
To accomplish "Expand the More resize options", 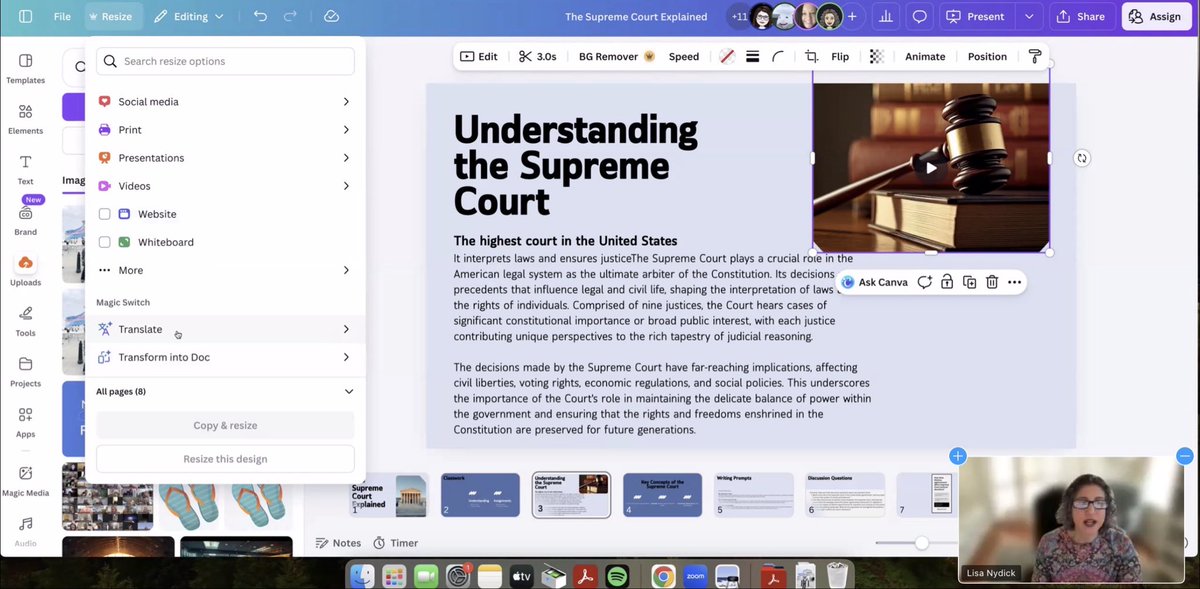I will click(225, 270).
